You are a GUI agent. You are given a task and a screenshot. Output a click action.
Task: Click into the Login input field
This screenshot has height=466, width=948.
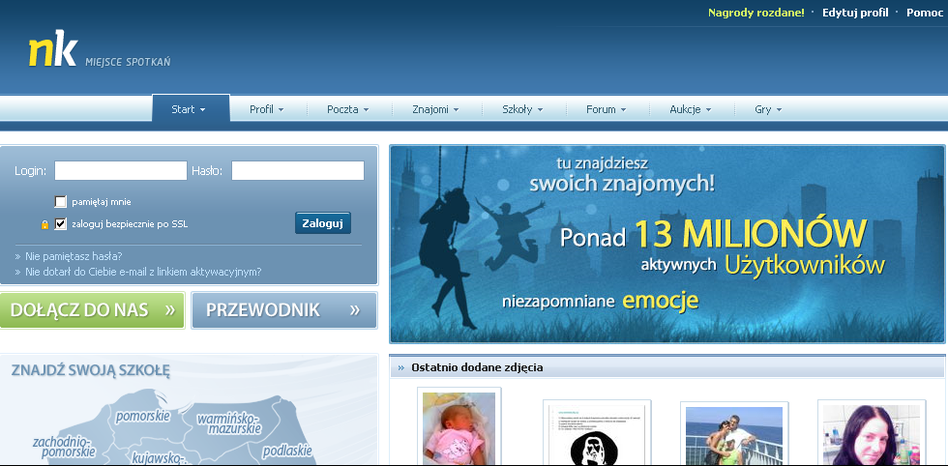120,171
